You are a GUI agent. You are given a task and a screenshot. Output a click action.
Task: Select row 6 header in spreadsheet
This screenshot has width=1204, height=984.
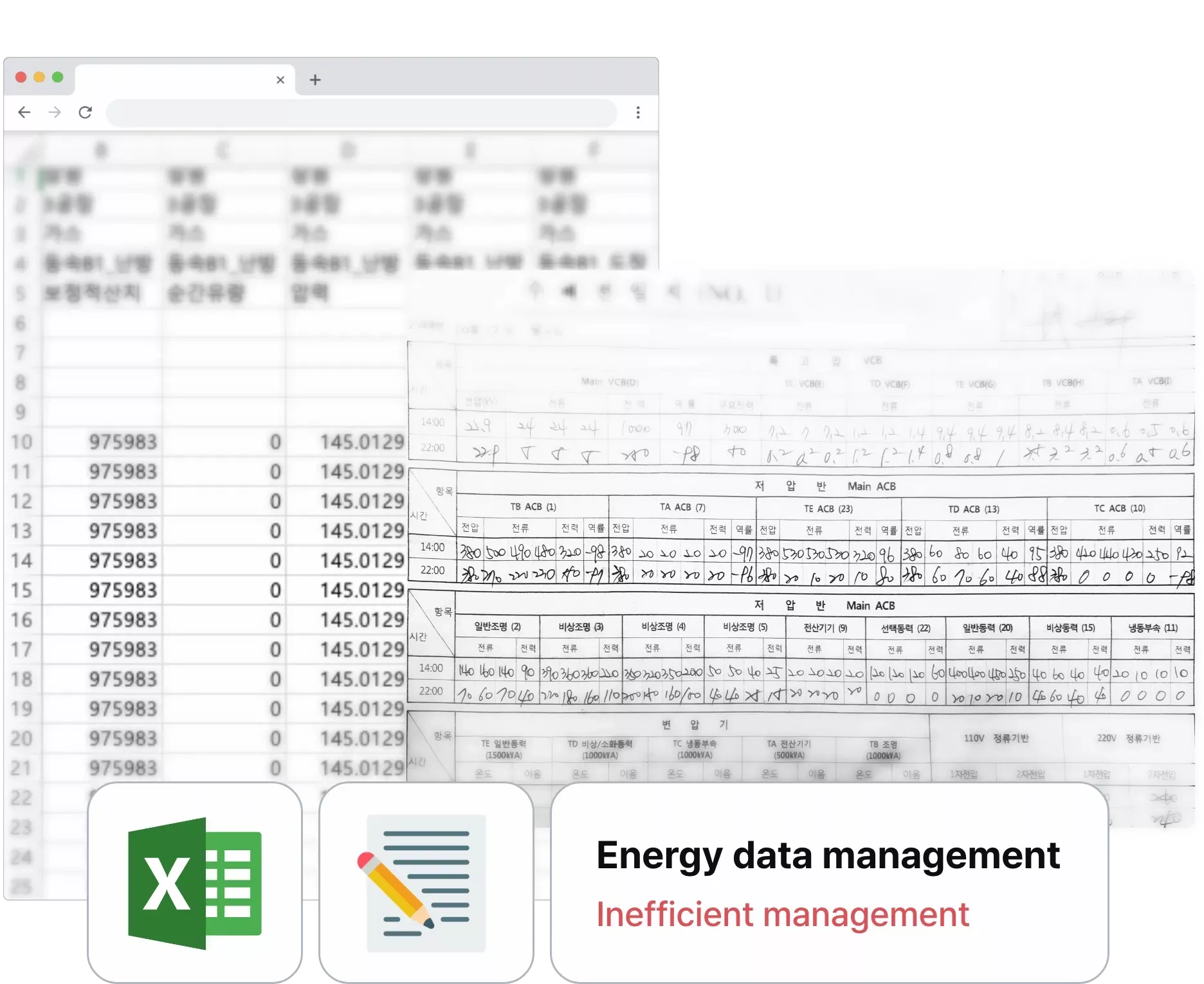click(20, 323)
